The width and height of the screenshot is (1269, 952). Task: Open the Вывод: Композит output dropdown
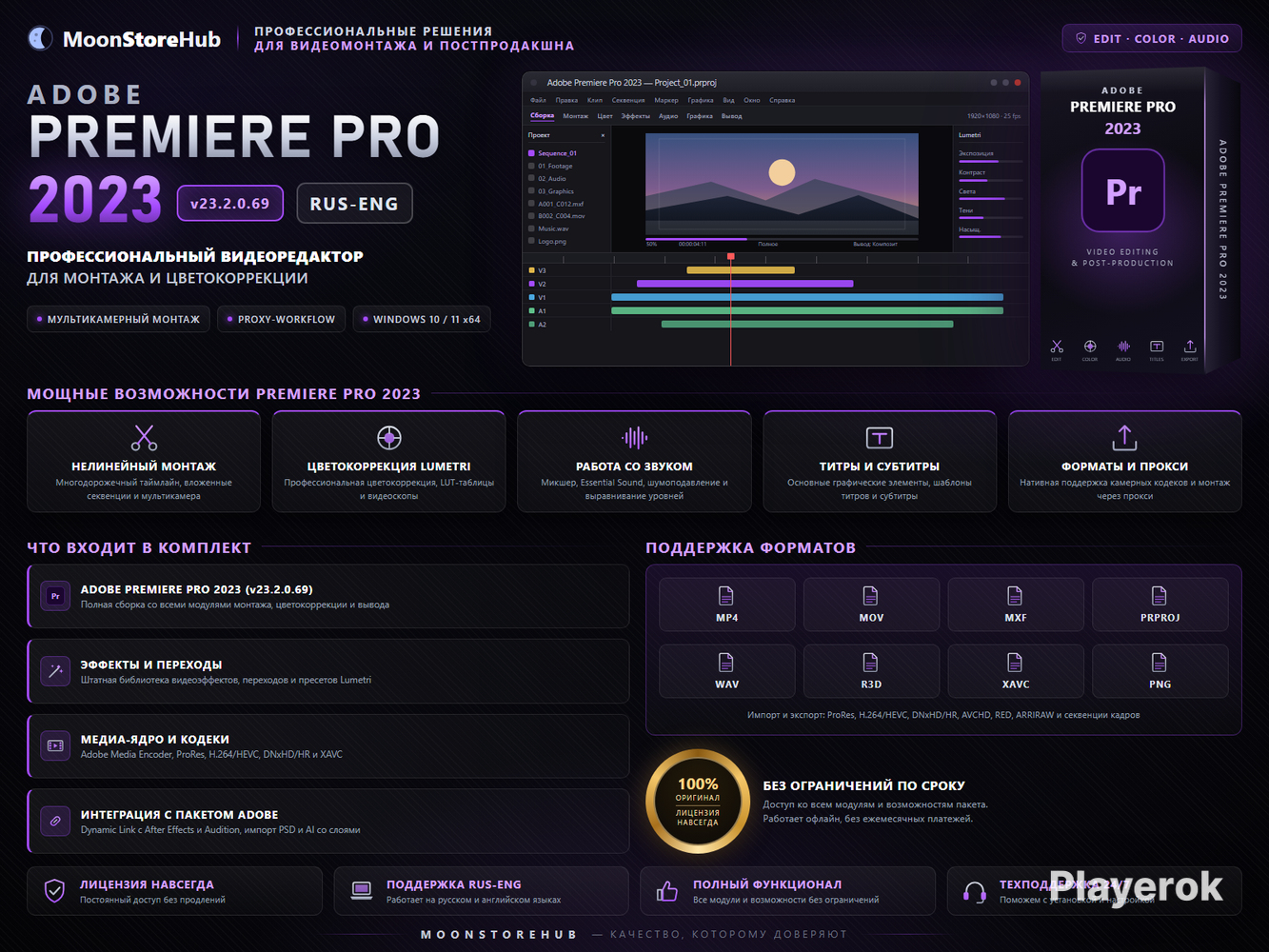coord(876,244)
